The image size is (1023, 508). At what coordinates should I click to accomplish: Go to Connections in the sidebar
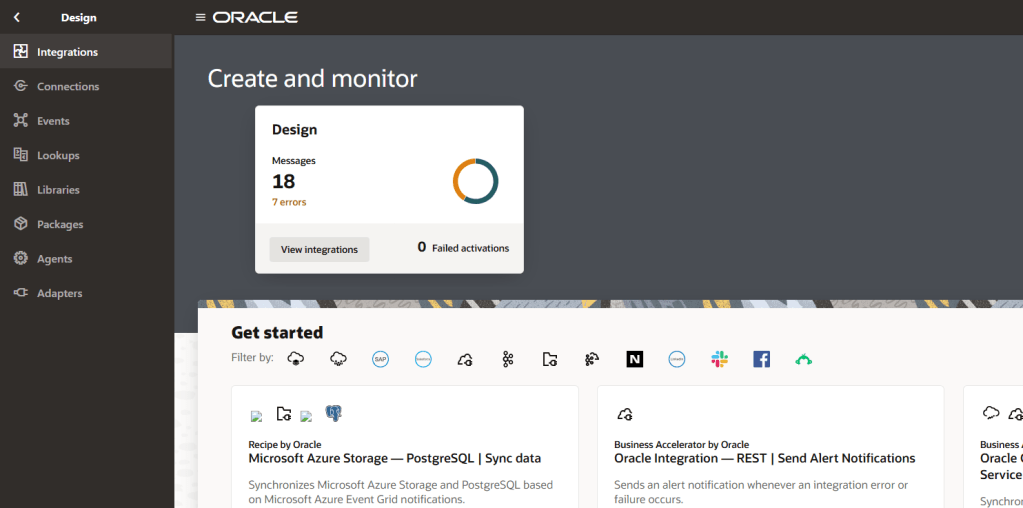click(68, 87)
